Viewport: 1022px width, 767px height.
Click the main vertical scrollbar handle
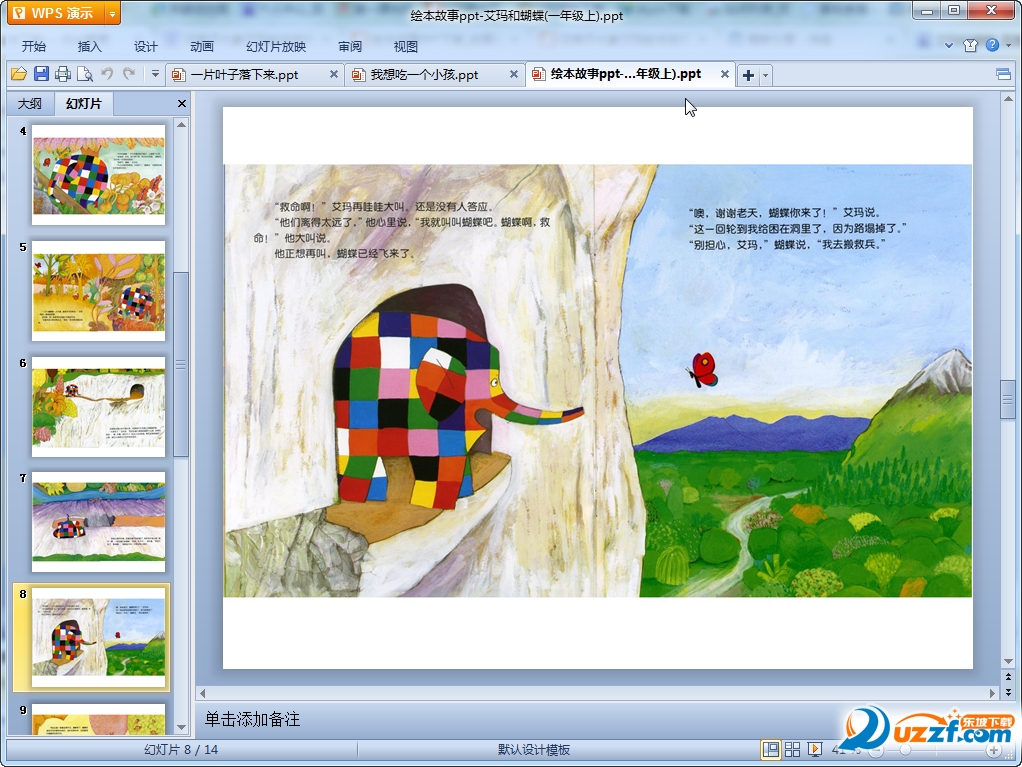(1008, 399)
